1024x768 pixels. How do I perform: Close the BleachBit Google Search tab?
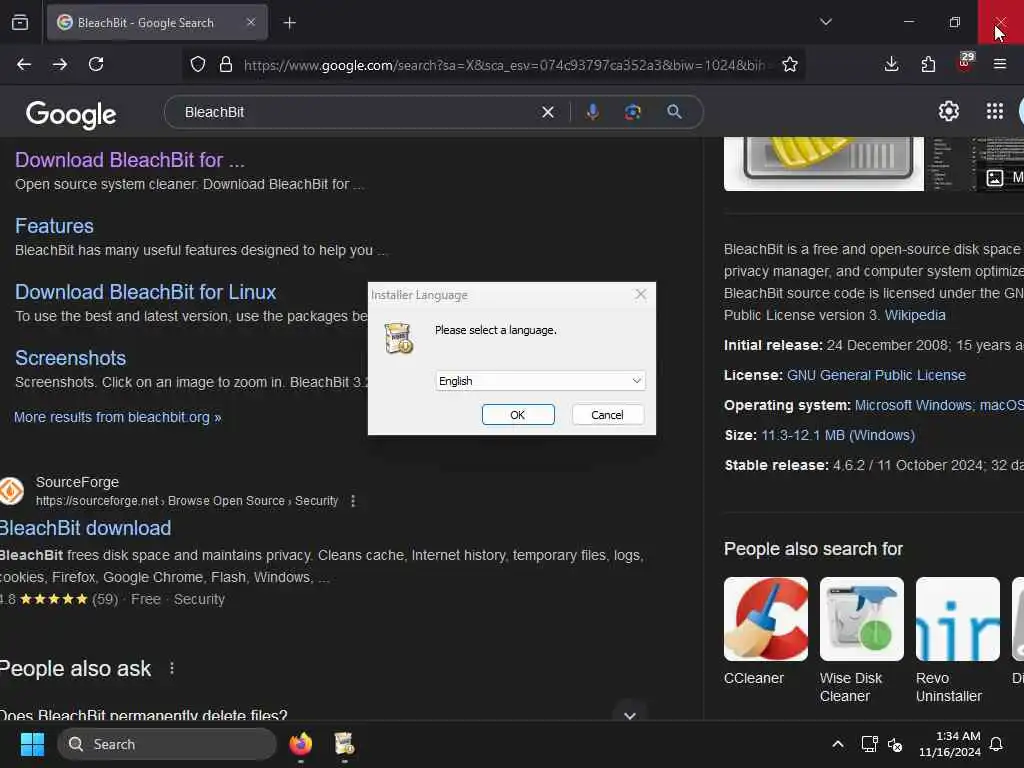[x=251, y=22]
